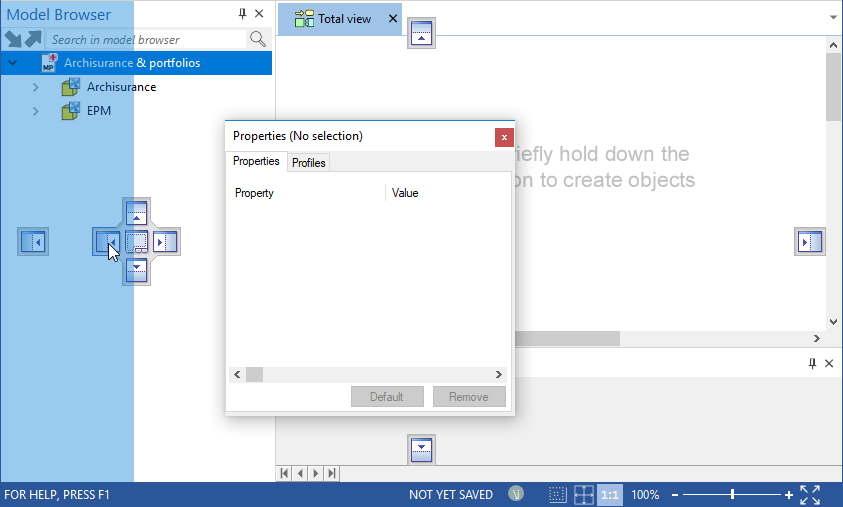The width and height of the screenshot is (843, 507).
Task: Click the fit-to-window icon in status bar
Action: tap(583, 495)
